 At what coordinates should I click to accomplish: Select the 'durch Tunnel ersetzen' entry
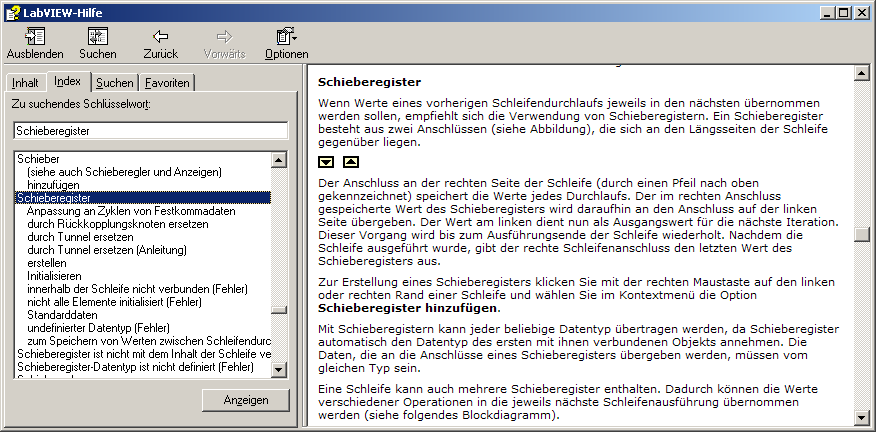[80, 237]
